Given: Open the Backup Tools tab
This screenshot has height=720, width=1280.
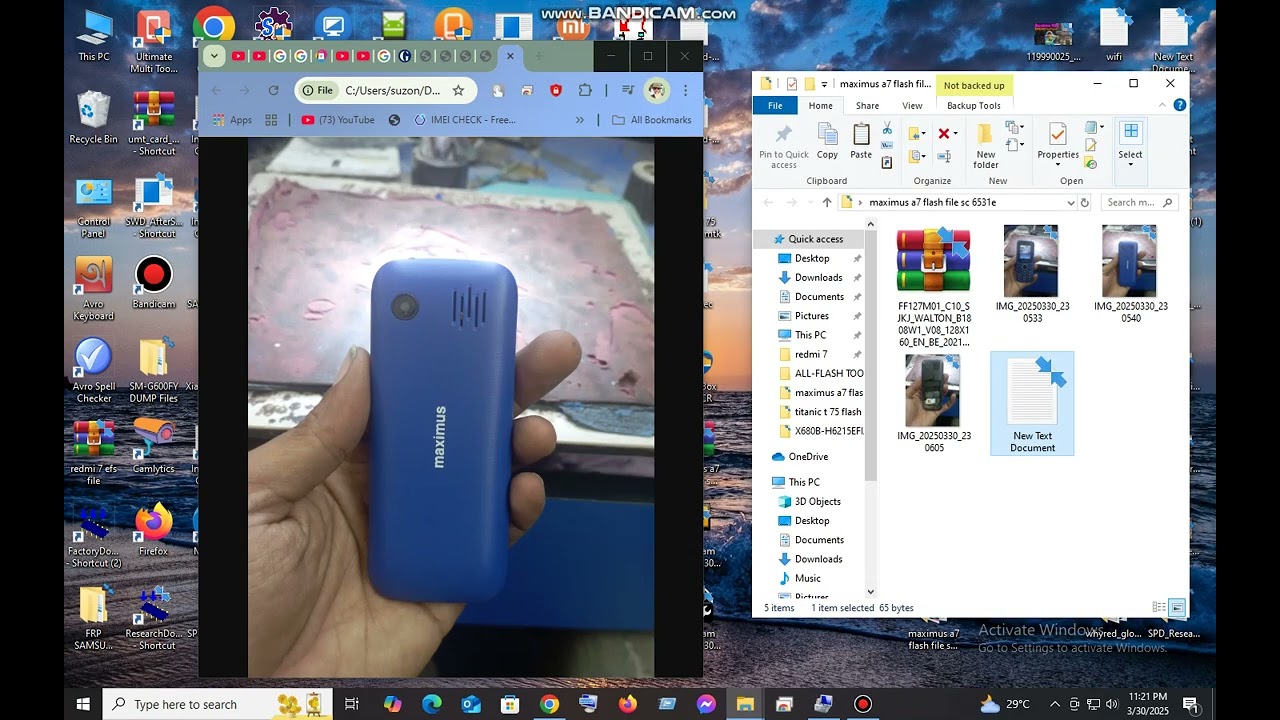Looking at the screenshot, I should [x=974, y=105].
